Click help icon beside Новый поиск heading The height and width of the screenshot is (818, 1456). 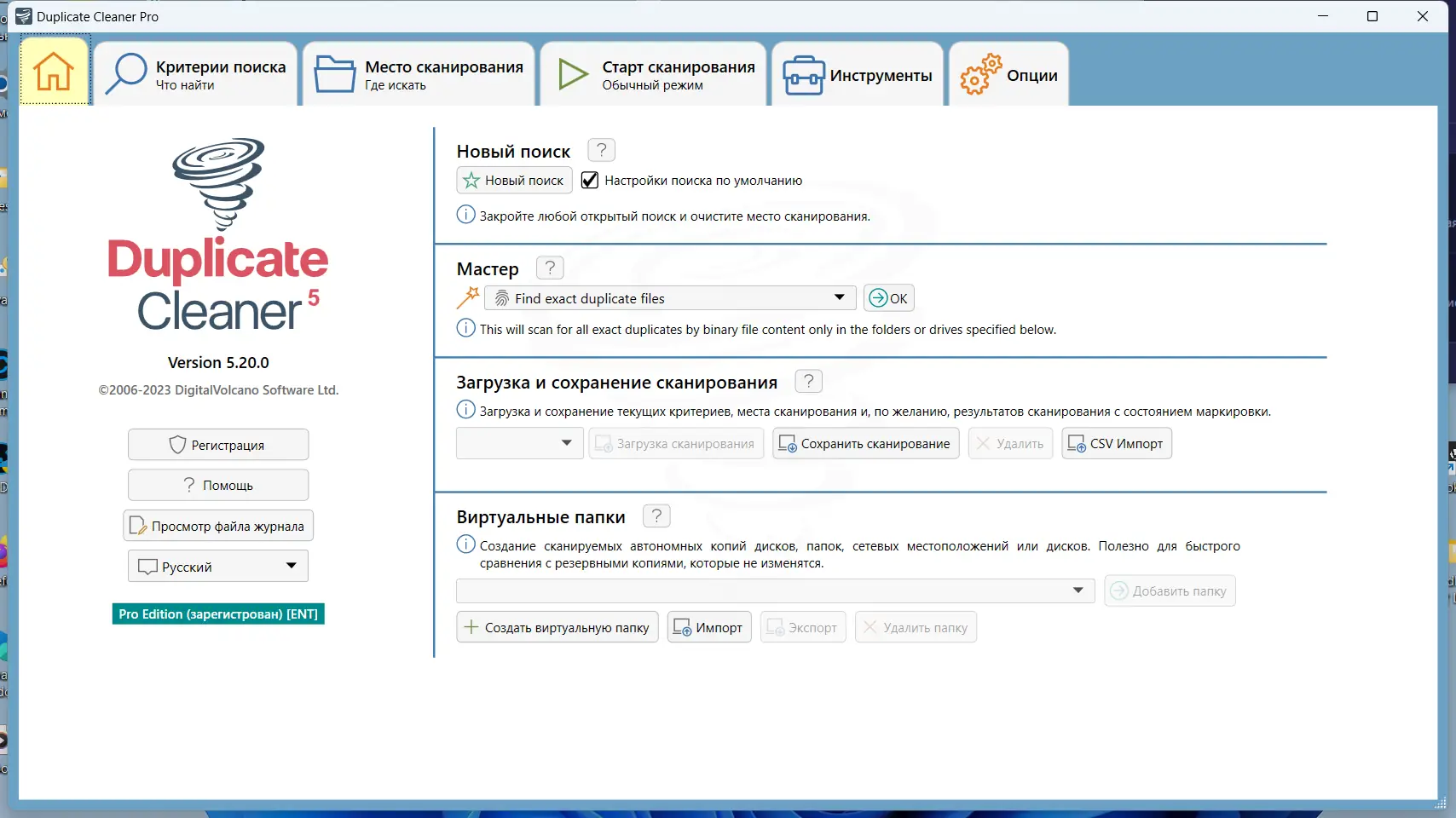[601, 150]
